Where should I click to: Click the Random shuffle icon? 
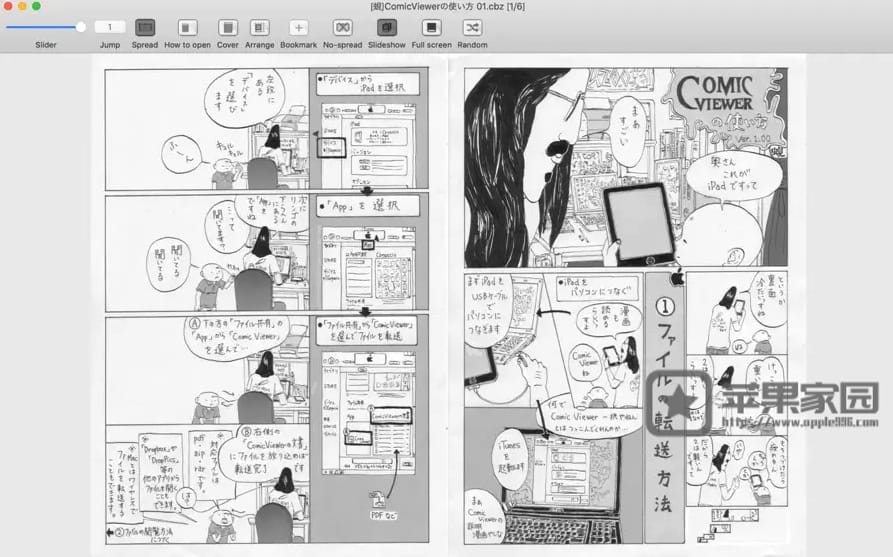[x=472, y=27]
